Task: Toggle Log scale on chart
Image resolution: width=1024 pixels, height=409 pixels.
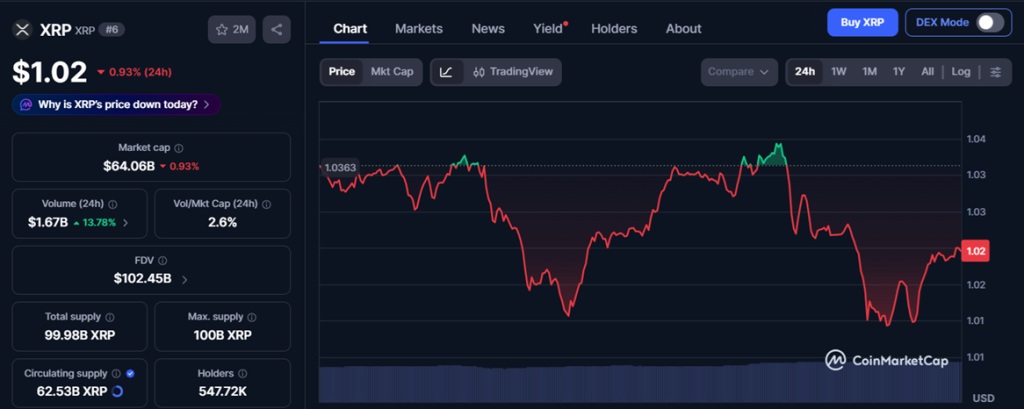Action: click(x=961, y=72)
